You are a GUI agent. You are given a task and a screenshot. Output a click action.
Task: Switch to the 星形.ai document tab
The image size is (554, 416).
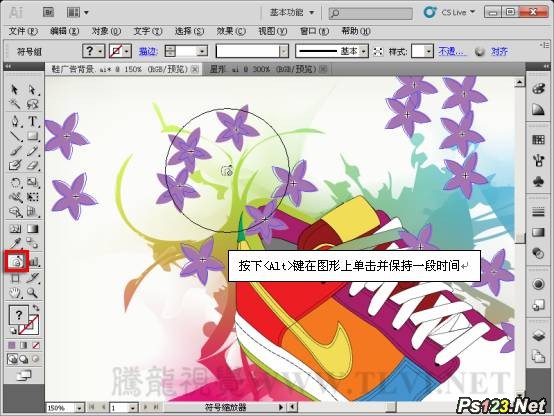tap(264, 69)
